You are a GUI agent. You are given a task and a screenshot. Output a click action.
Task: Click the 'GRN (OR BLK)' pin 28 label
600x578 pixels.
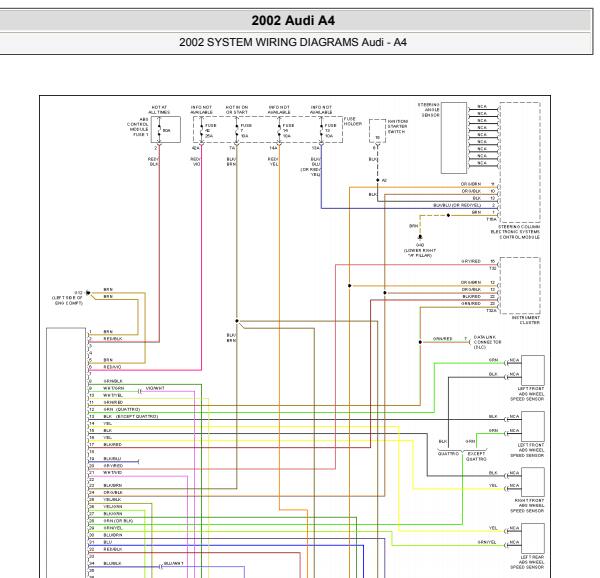point(118,521)
